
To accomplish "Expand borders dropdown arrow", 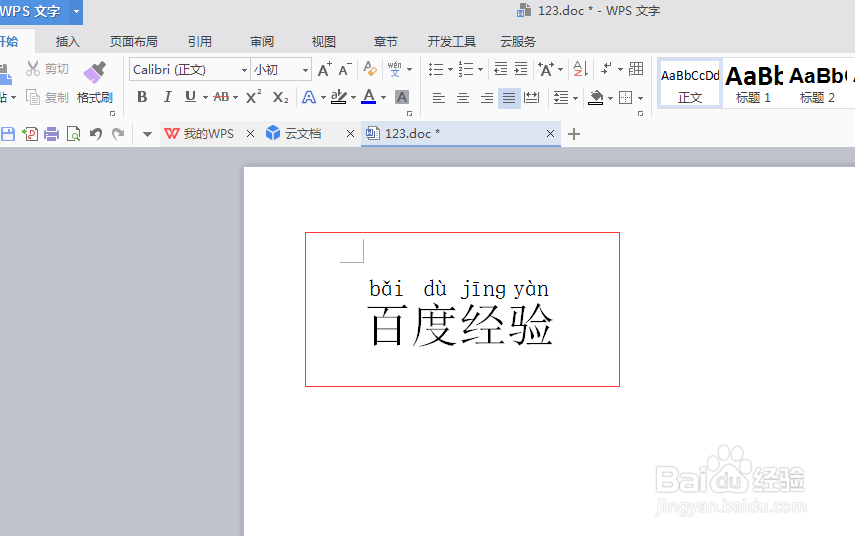I will click(x=641, y=98).
